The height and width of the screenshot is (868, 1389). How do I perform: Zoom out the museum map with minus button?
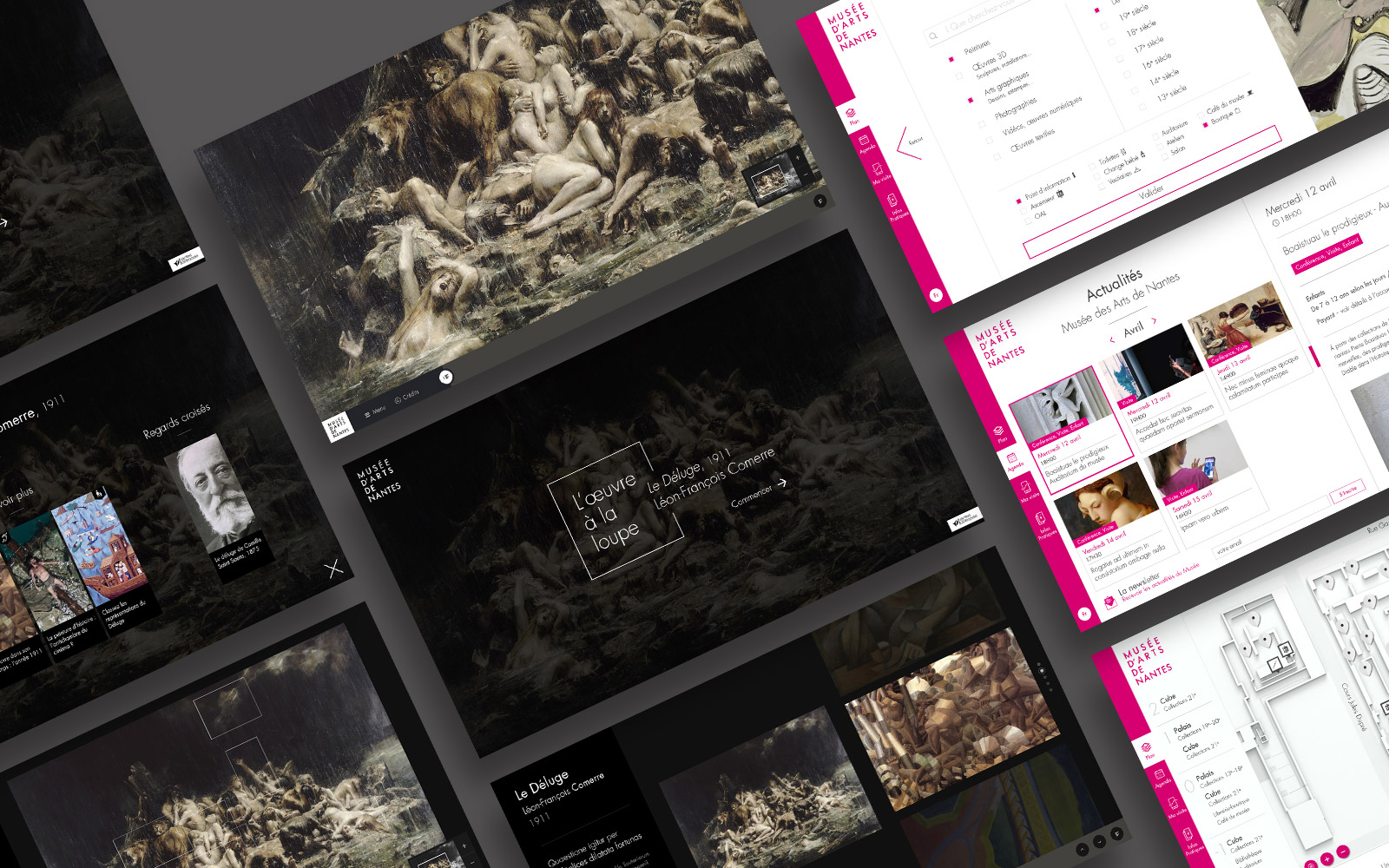1343,852
